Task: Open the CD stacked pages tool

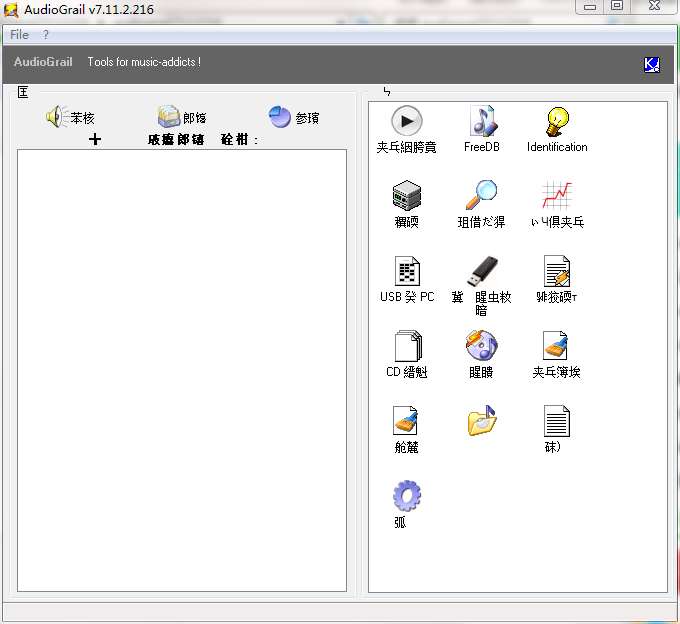Action: pos(406,346)
